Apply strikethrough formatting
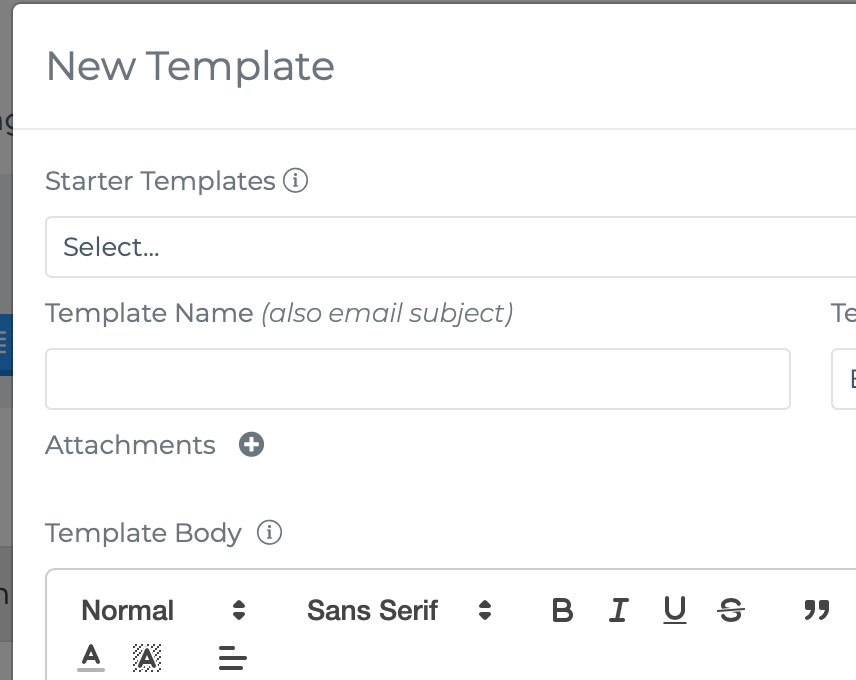Screen dimensions: 856x680 point(731,610)
